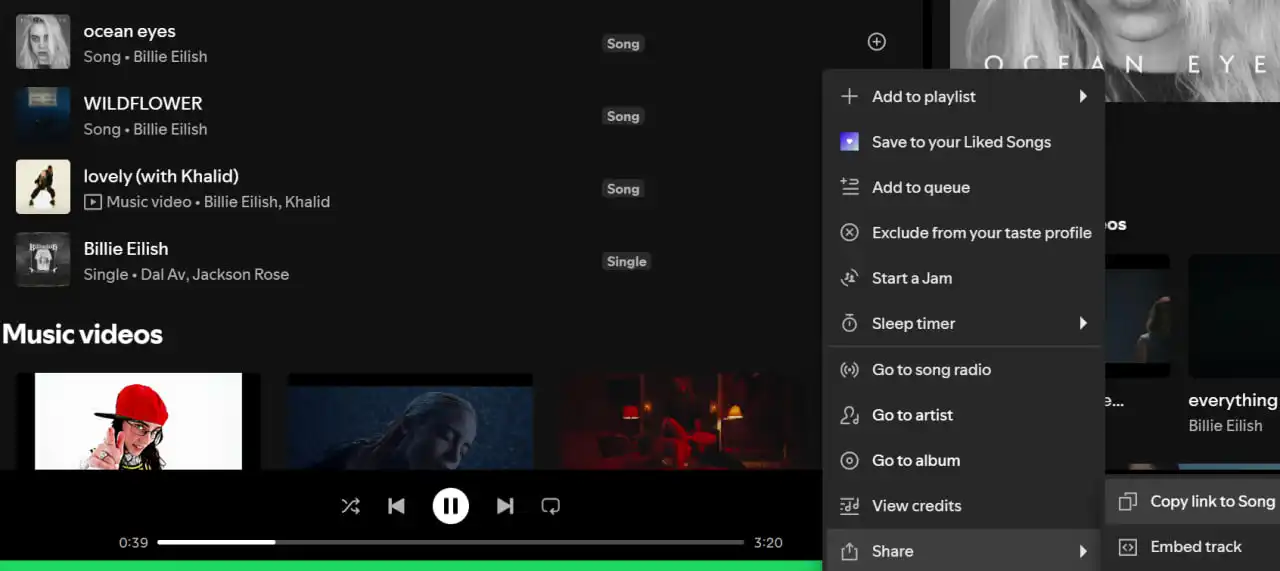
Task: Click Billie Eilish under everything card
Action: tap(1225, 426)
